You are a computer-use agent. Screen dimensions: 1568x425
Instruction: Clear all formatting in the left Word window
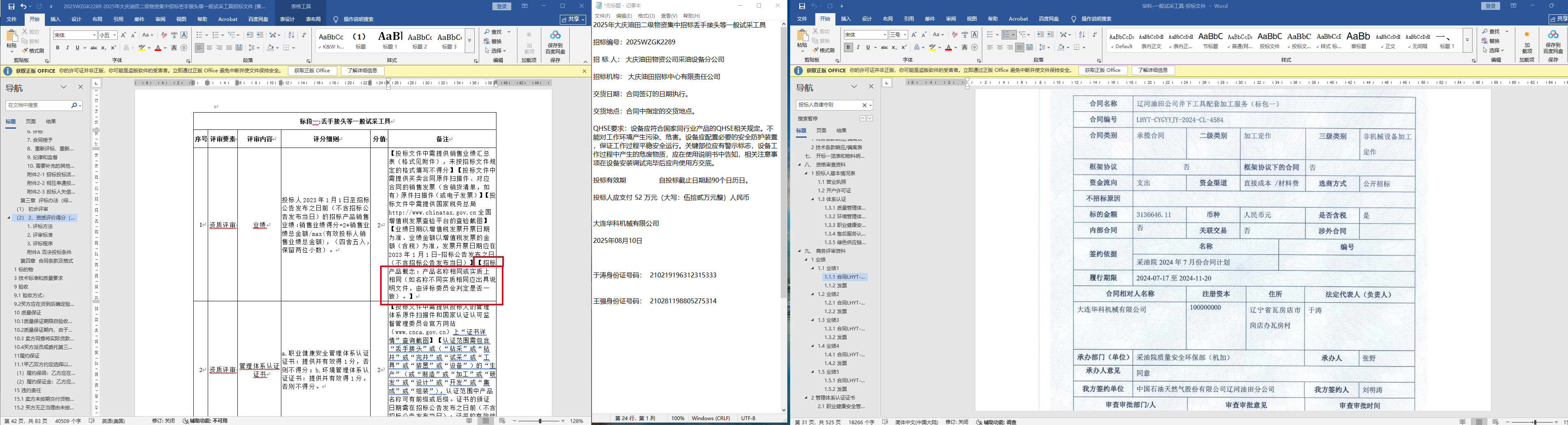point(165,35)
